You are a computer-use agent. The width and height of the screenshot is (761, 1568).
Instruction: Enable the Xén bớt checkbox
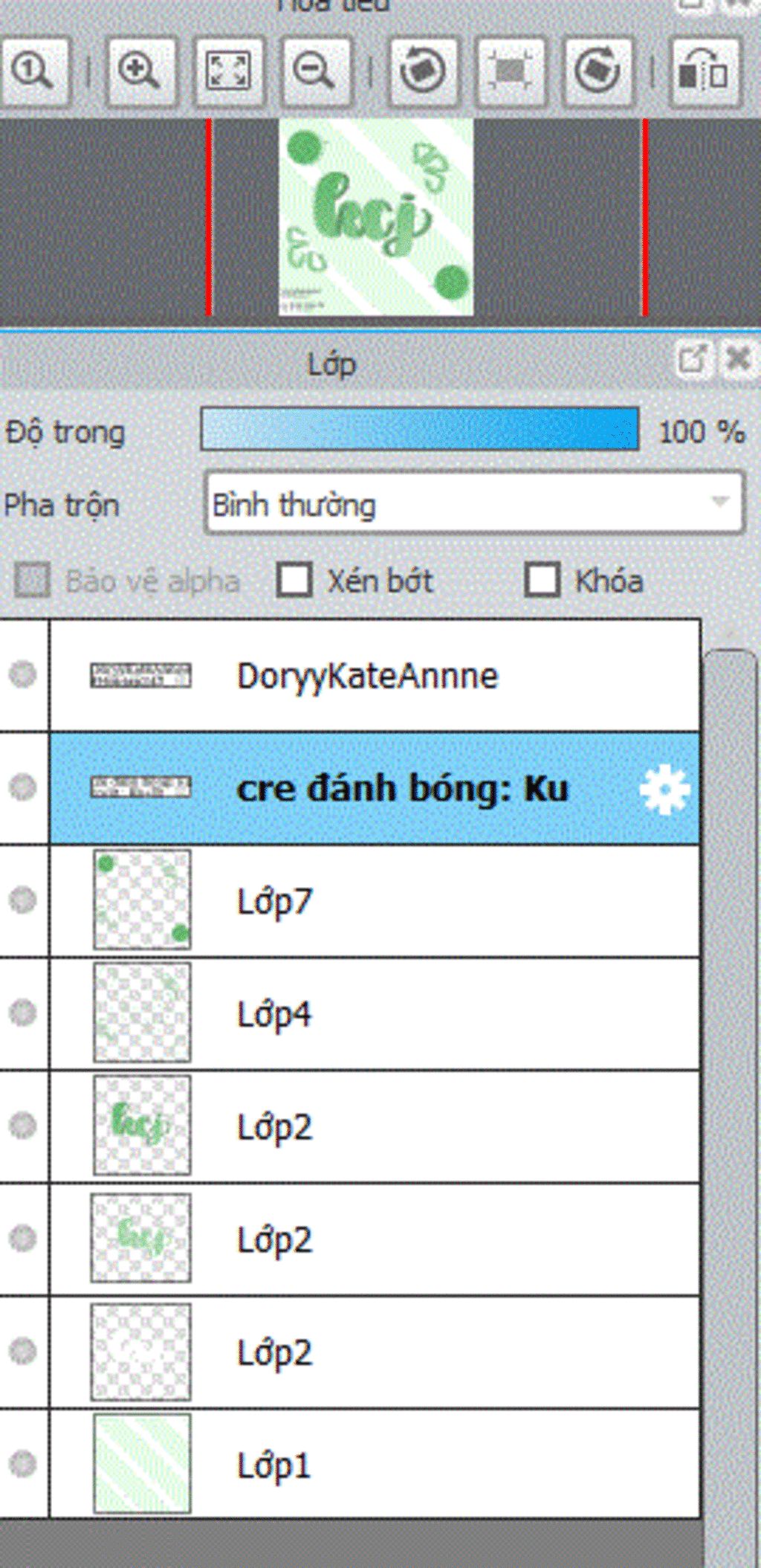pos(294,580)
